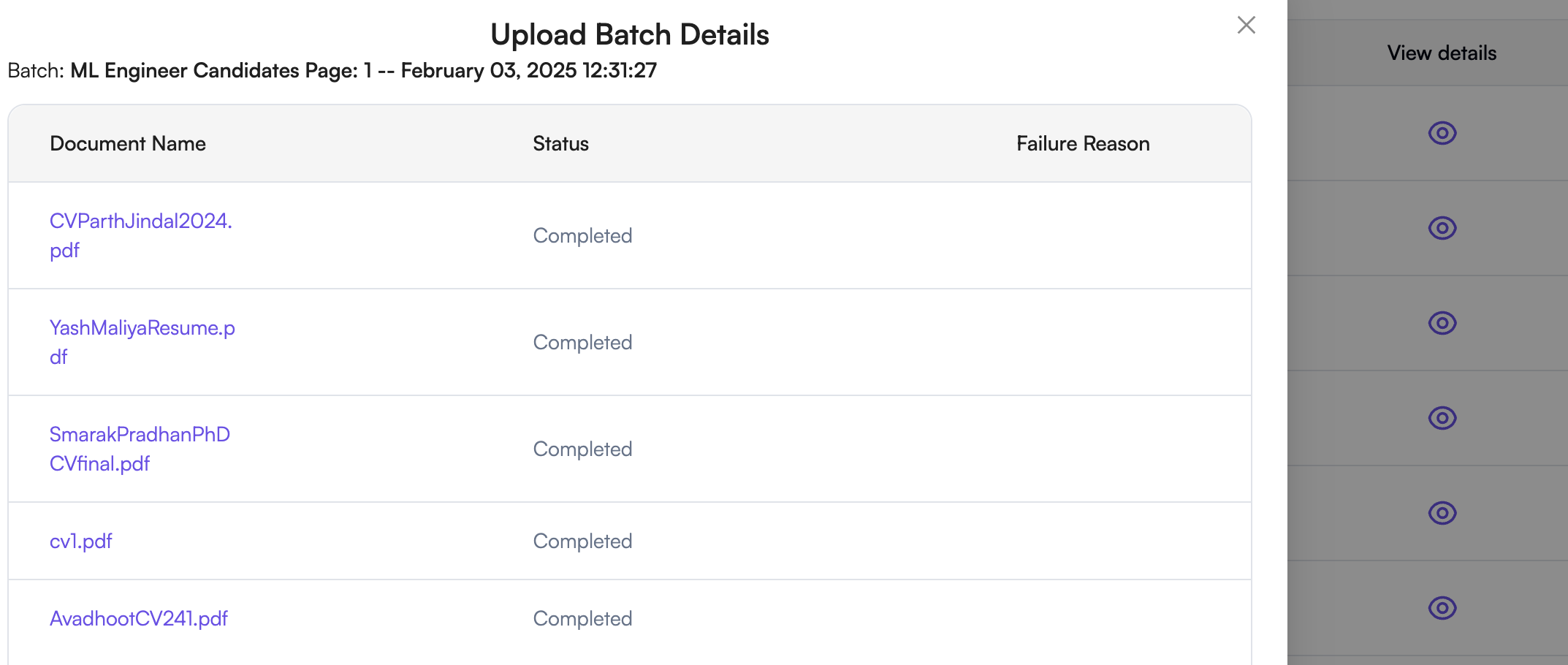Open CVParthJindal2024.pdf document
The image size is (1568, 665).
tap(141, 235)
